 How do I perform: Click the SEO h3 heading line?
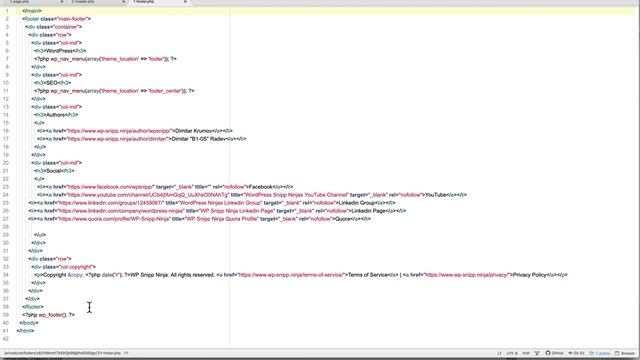(53, 83)
